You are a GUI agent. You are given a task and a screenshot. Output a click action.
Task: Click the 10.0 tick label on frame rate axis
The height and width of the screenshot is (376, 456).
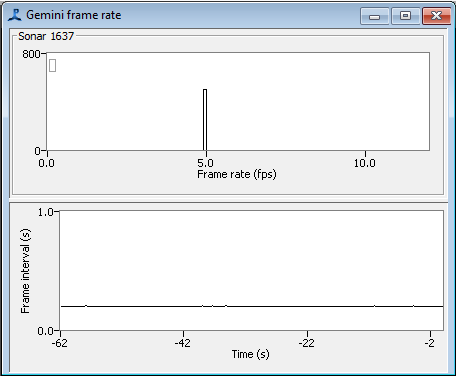(x=365, y=163)
